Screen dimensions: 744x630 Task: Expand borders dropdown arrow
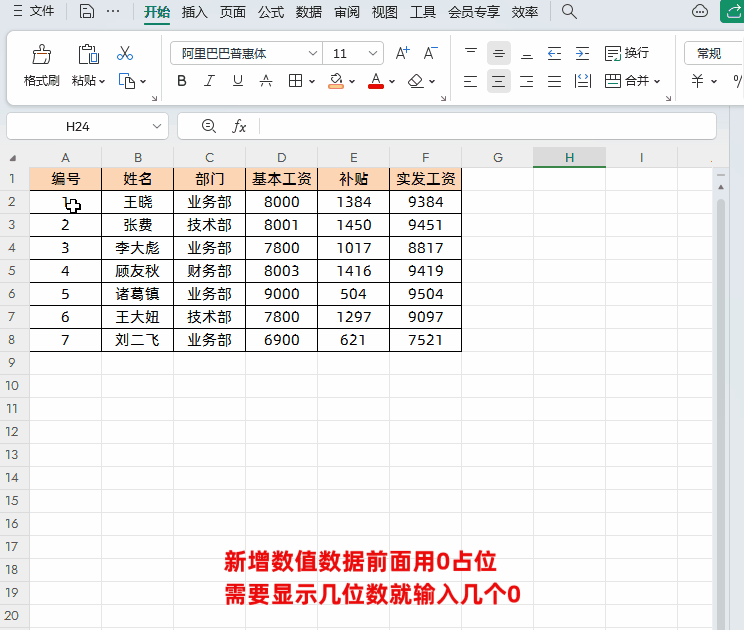point(312,82)
